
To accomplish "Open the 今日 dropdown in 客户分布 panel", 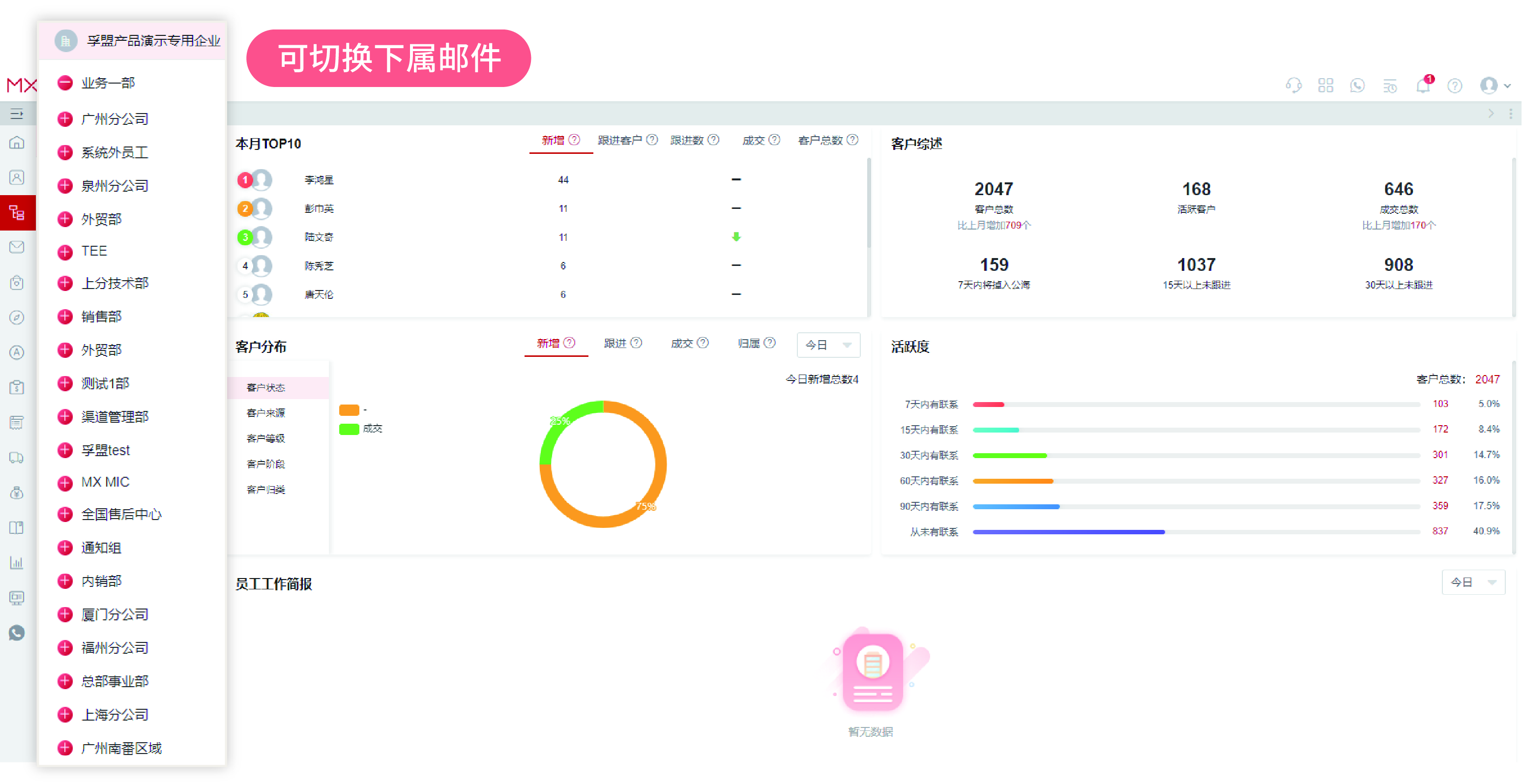I will pos(828,345).
